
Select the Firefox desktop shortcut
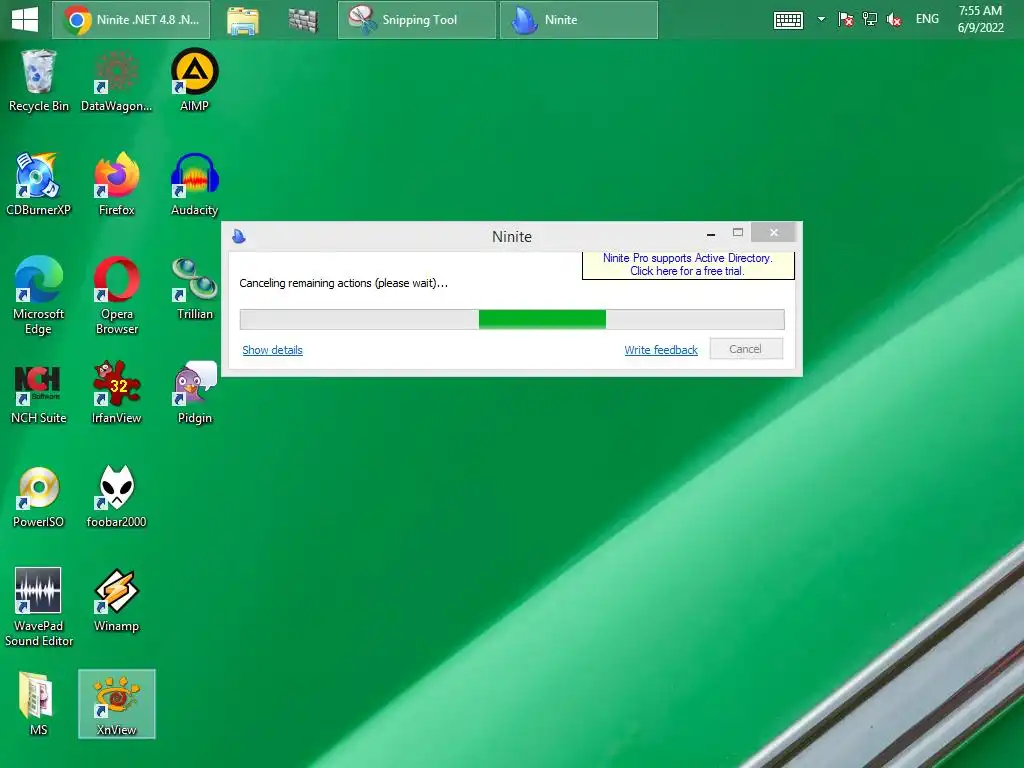pyautogui.click(x=116, y=185)
